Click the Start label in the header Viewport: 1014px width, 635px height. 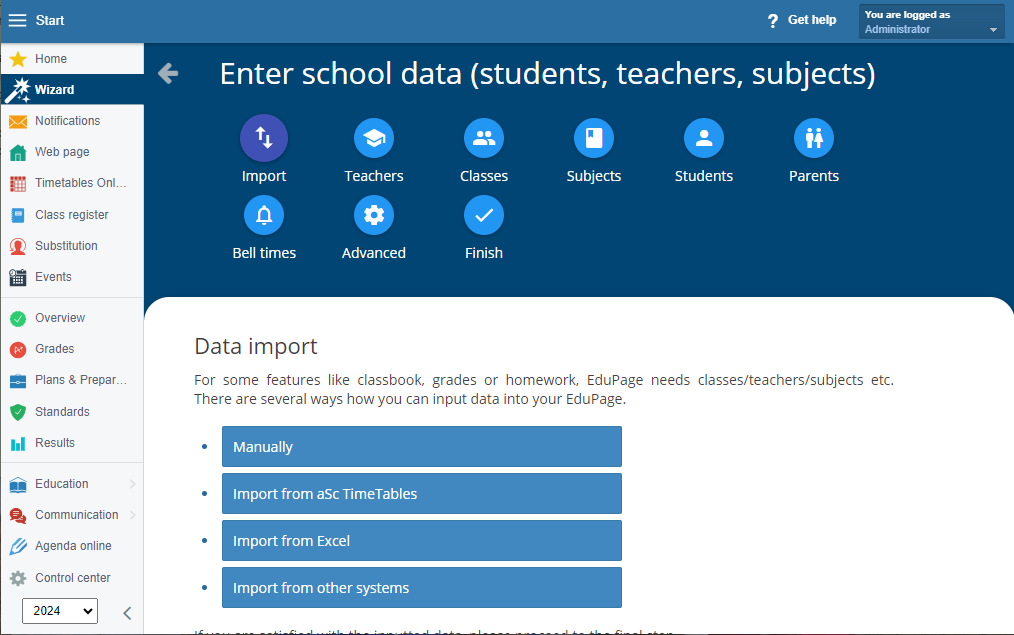tap(50, 21)
